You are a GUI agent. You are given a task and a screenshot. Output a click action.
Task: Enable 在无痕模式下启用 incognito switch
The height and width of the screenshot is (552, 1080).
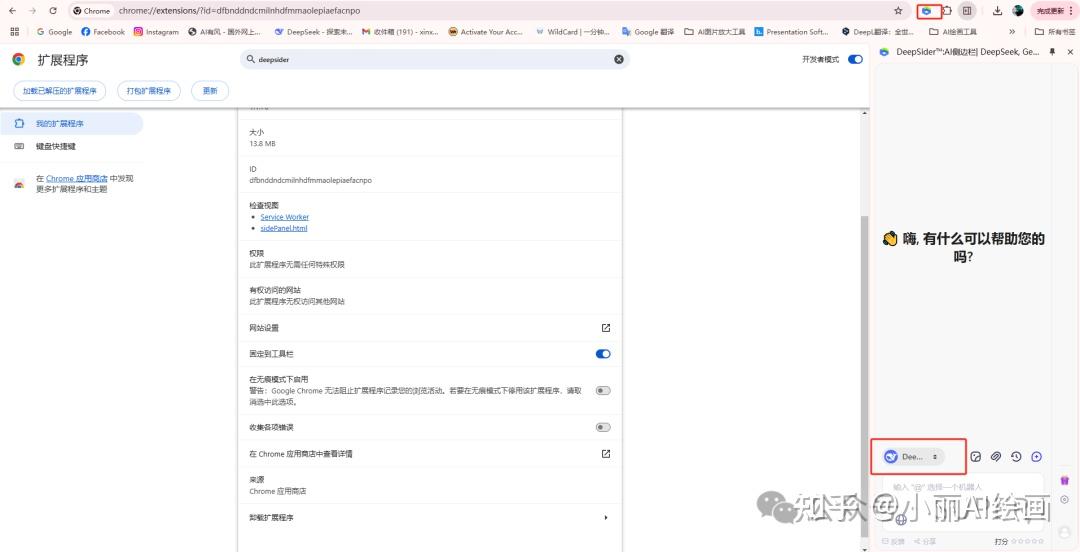603,391
